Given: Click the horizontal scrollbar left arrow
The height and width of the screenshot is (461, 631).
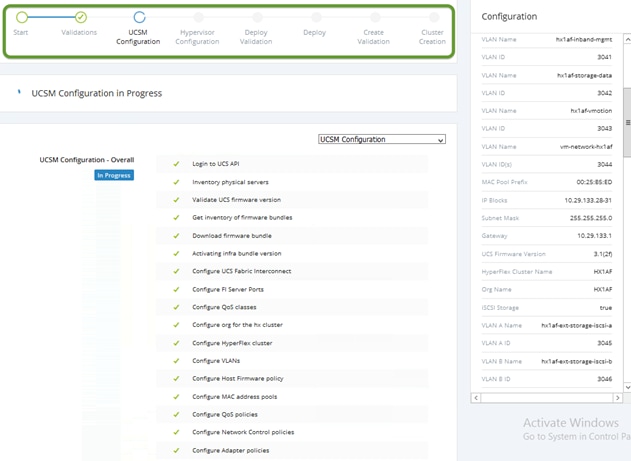Looking at the screenshot, I should click(x=476, y=398).
